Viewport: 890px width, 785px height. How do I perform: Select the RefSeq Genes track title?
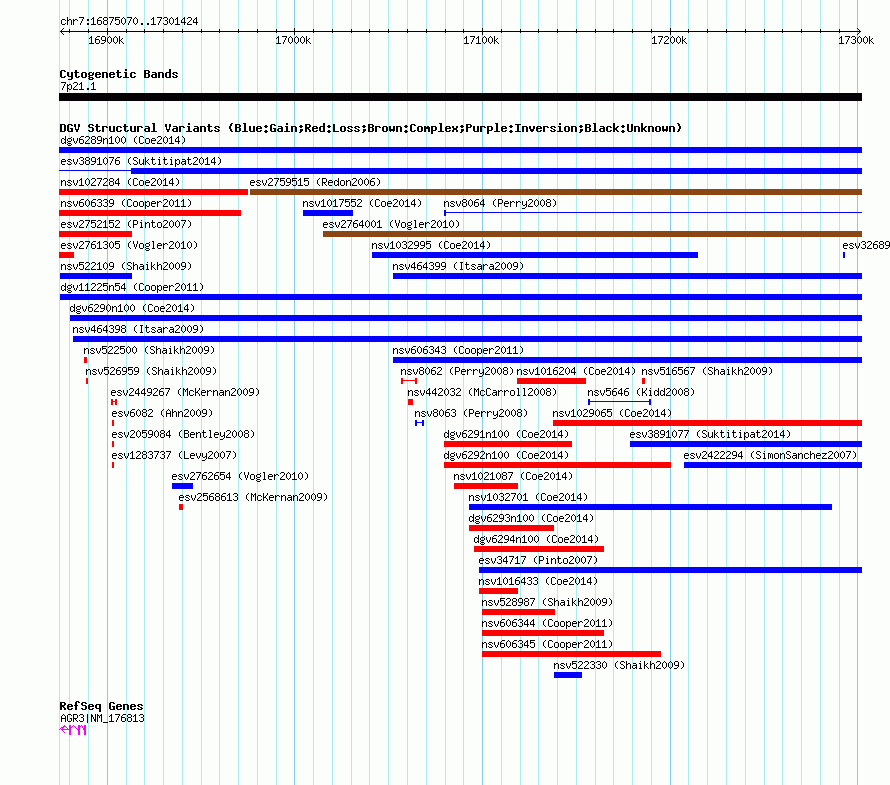[x=101, y=706]
